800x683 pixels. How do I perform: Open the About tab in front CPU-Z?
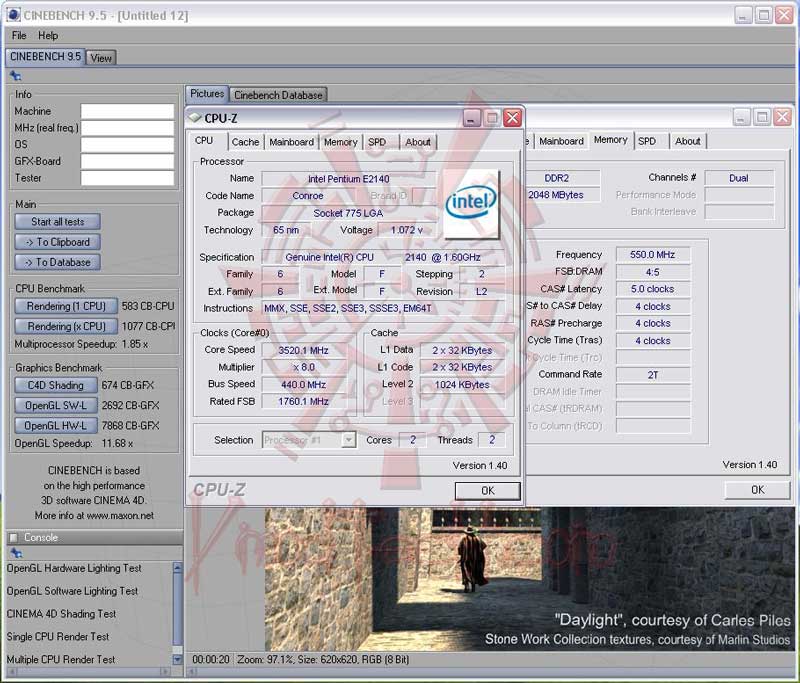(418, 142)
